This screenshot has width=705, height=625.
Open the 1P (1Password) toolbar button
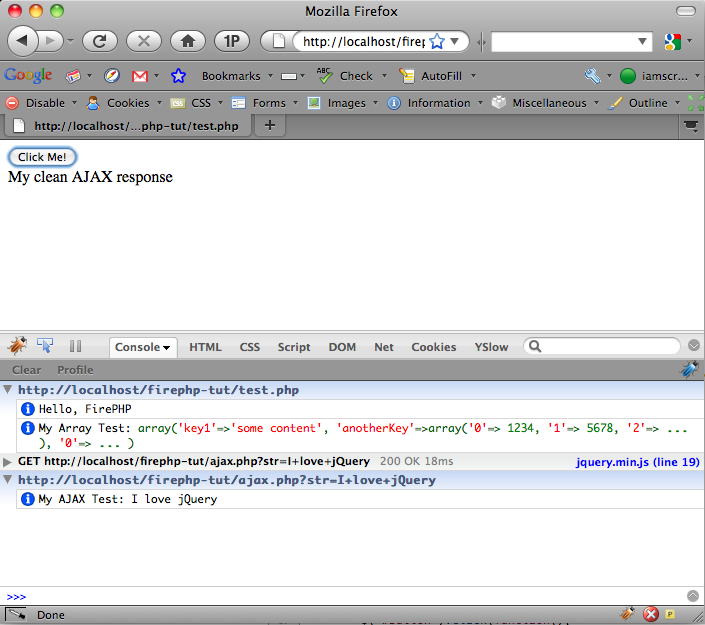232,41
